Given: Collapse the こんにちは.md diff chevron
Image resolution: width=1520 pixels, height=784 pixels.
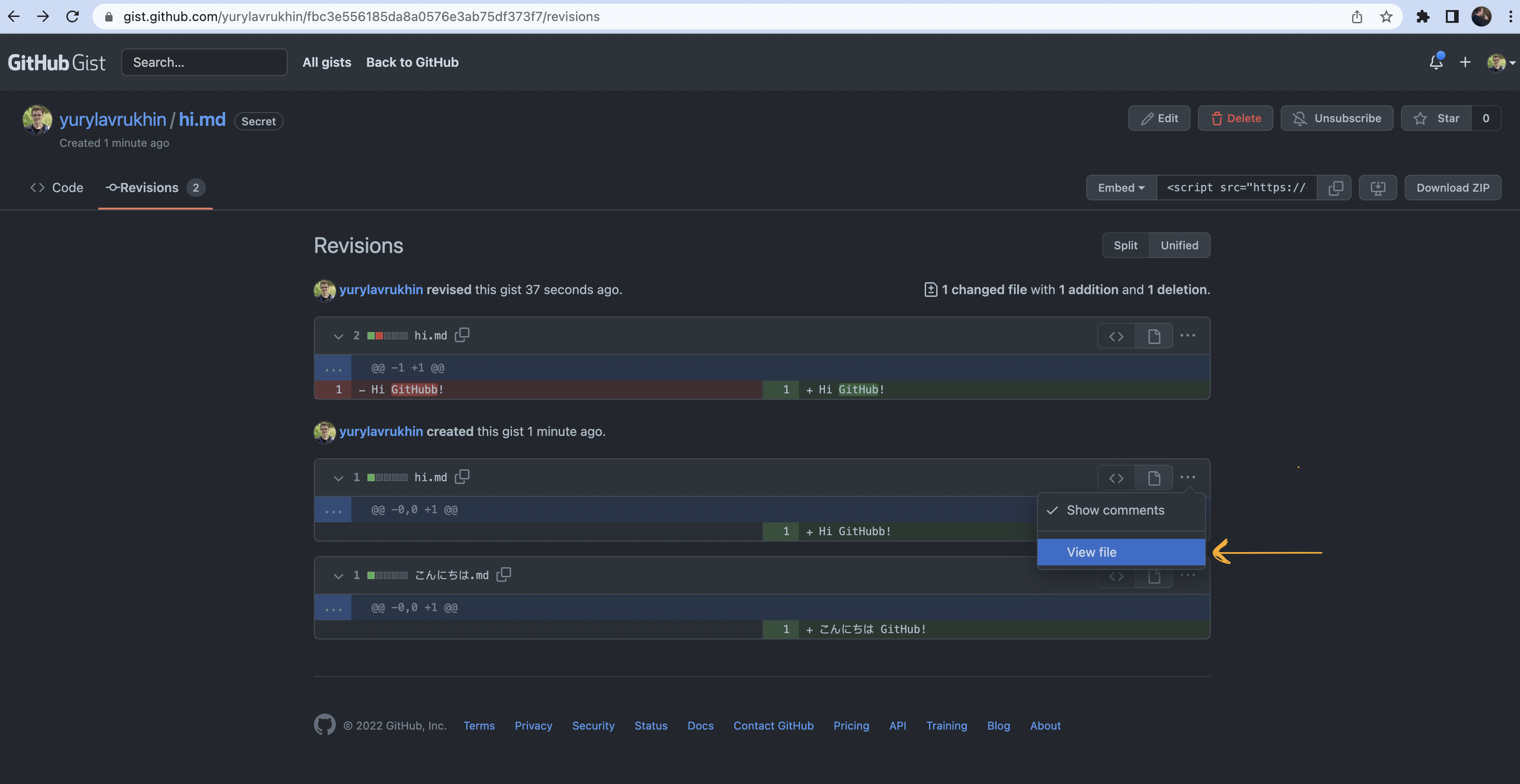Looking at the screenshot, I should pos(338,576).
